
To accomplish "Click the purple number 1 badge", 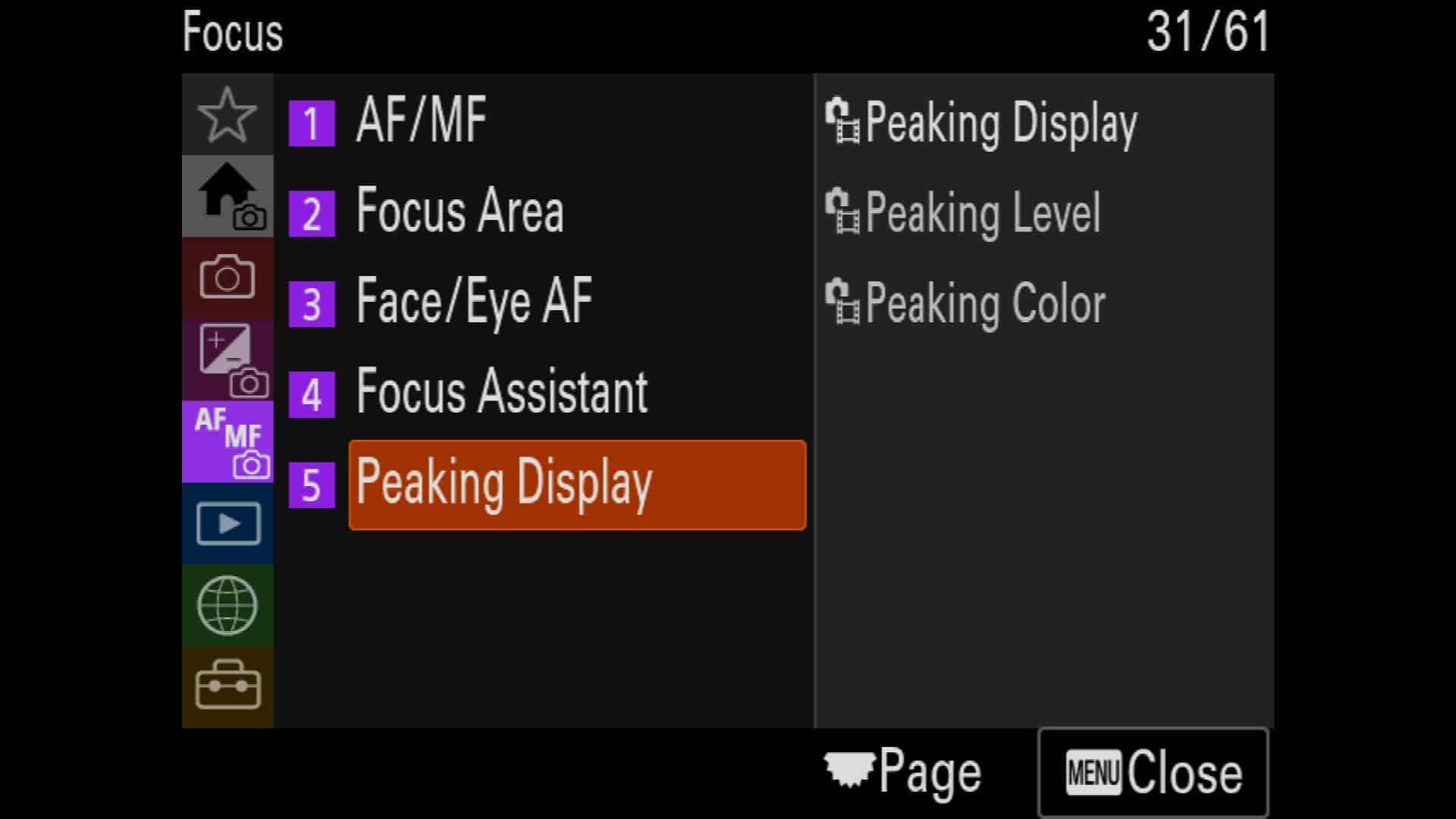I will pyautogui.click(x=312, y=123).
